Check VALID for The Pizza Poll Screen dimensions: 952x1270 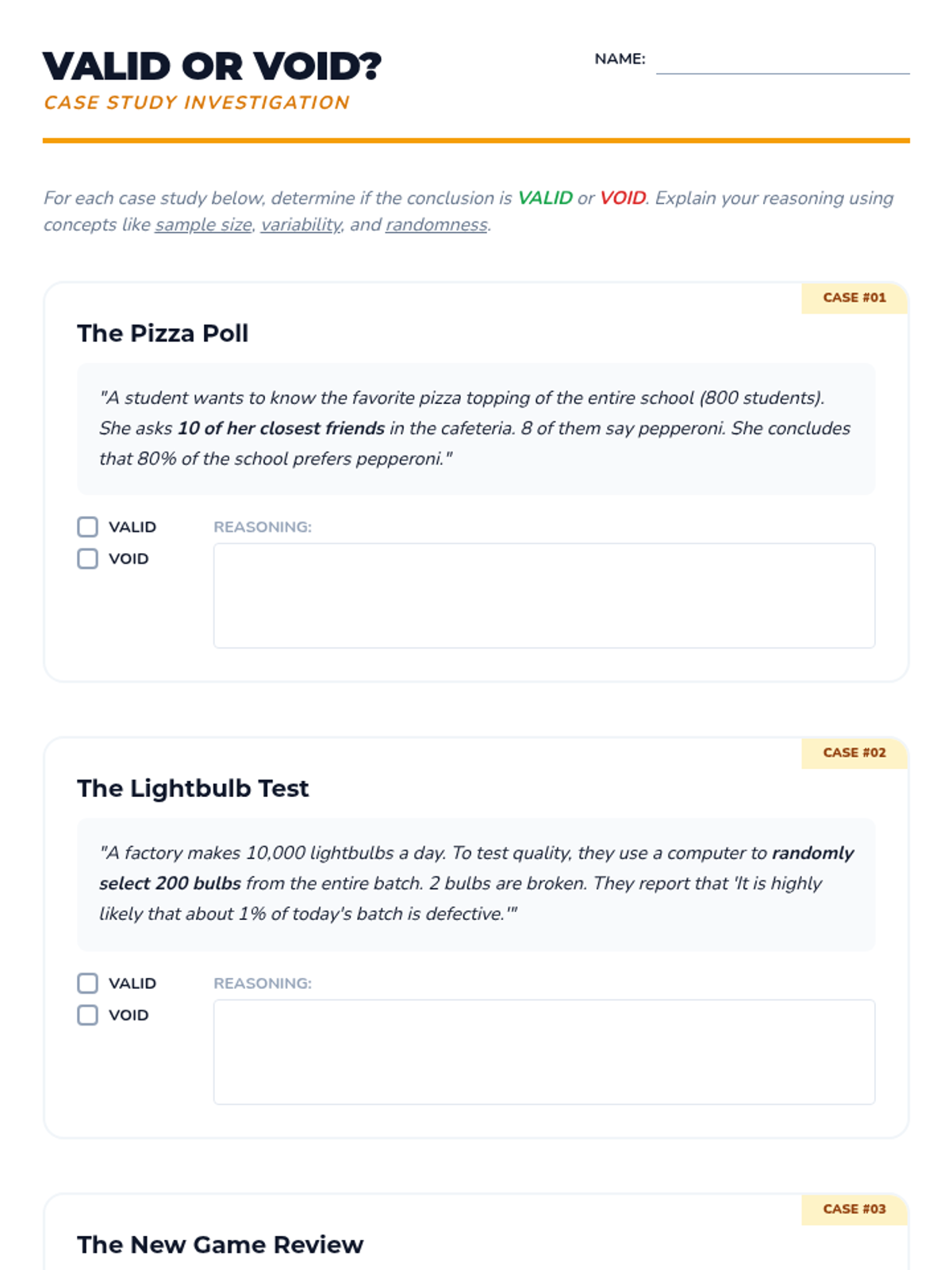88,527
